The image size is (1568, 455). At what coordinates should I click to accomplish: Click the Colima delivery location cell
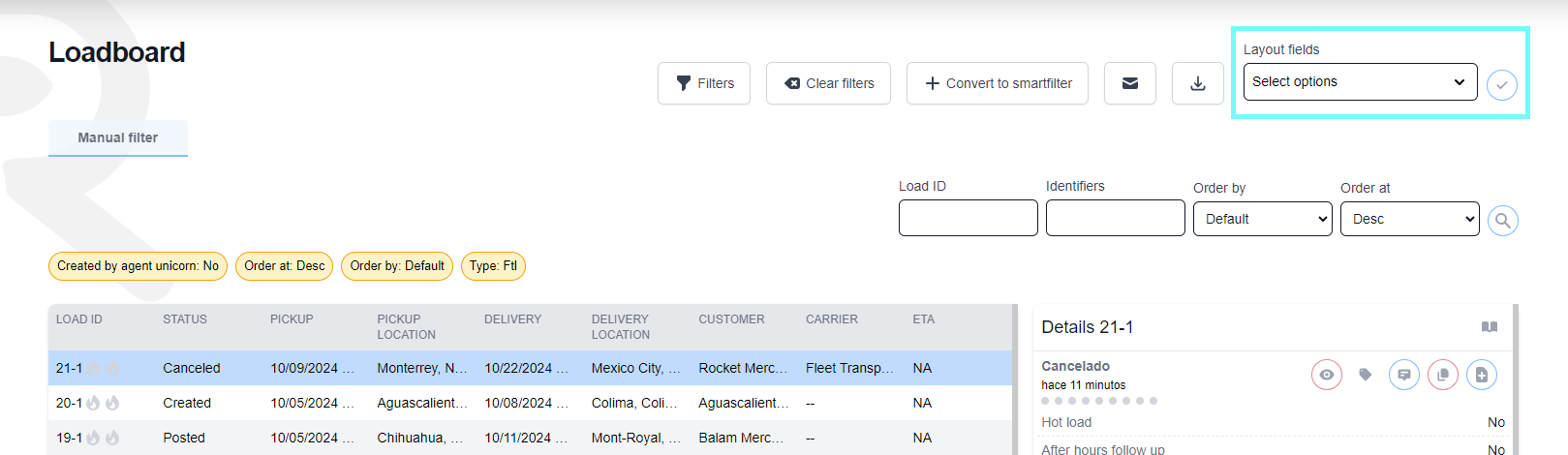point(634,403)
